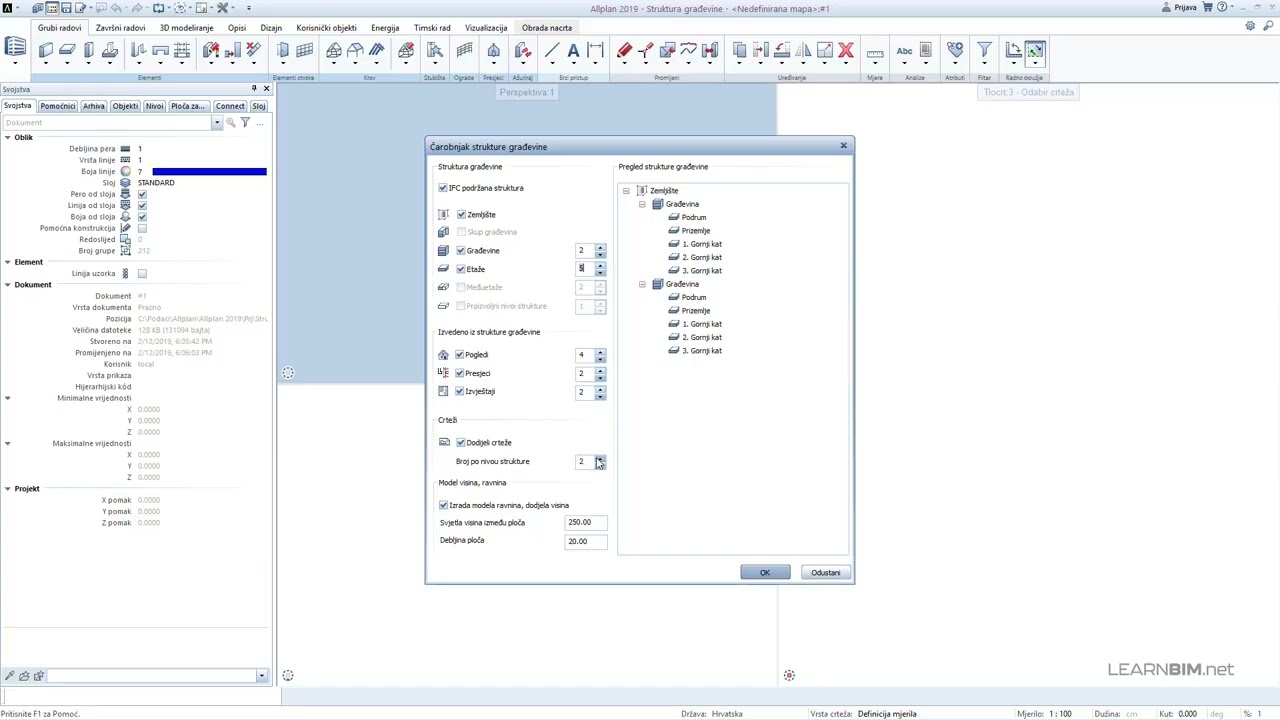The image size is (1280, 720).
Task: Select the window/door opening tool
Action: tap(283, 50)
